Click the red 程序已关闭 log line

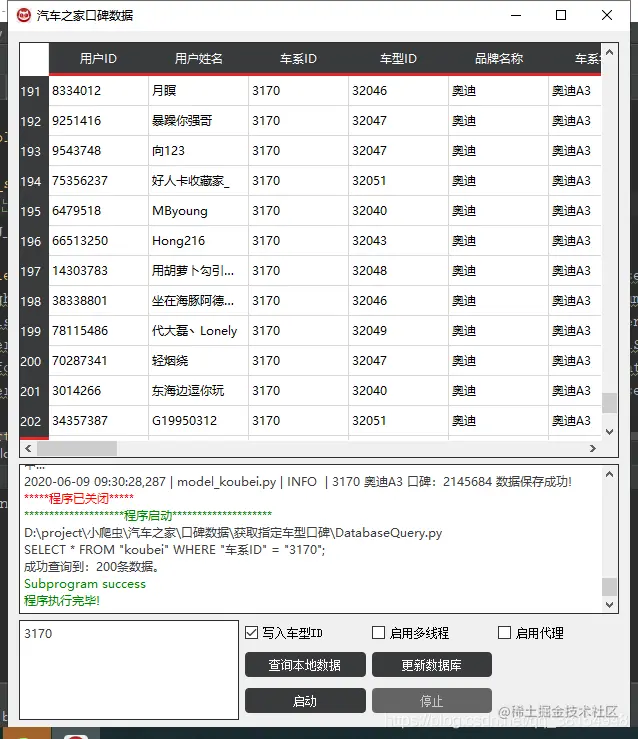[x=79, y=498]
